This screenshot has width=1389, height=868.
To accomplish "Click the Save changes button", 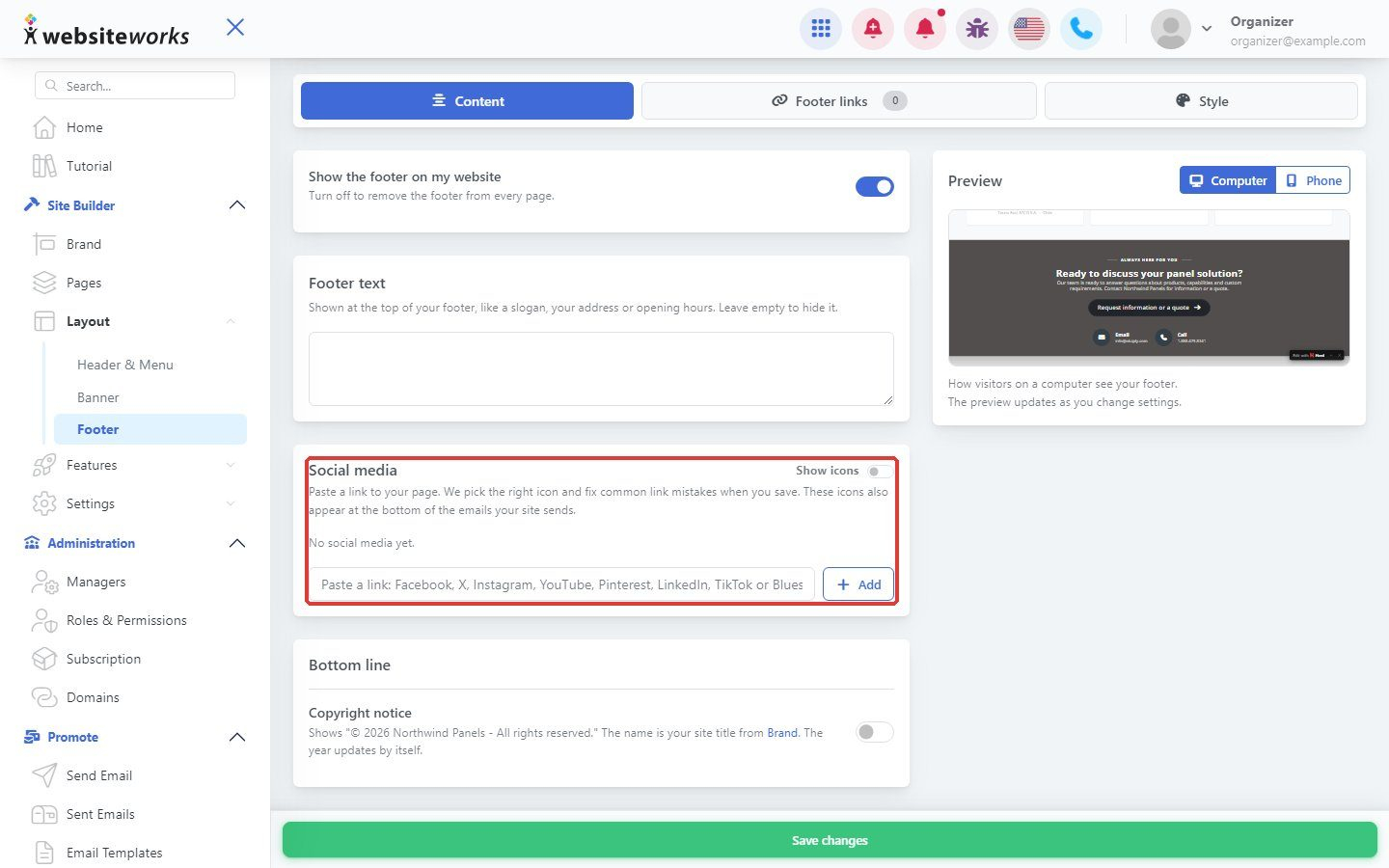I will (830, 840).
